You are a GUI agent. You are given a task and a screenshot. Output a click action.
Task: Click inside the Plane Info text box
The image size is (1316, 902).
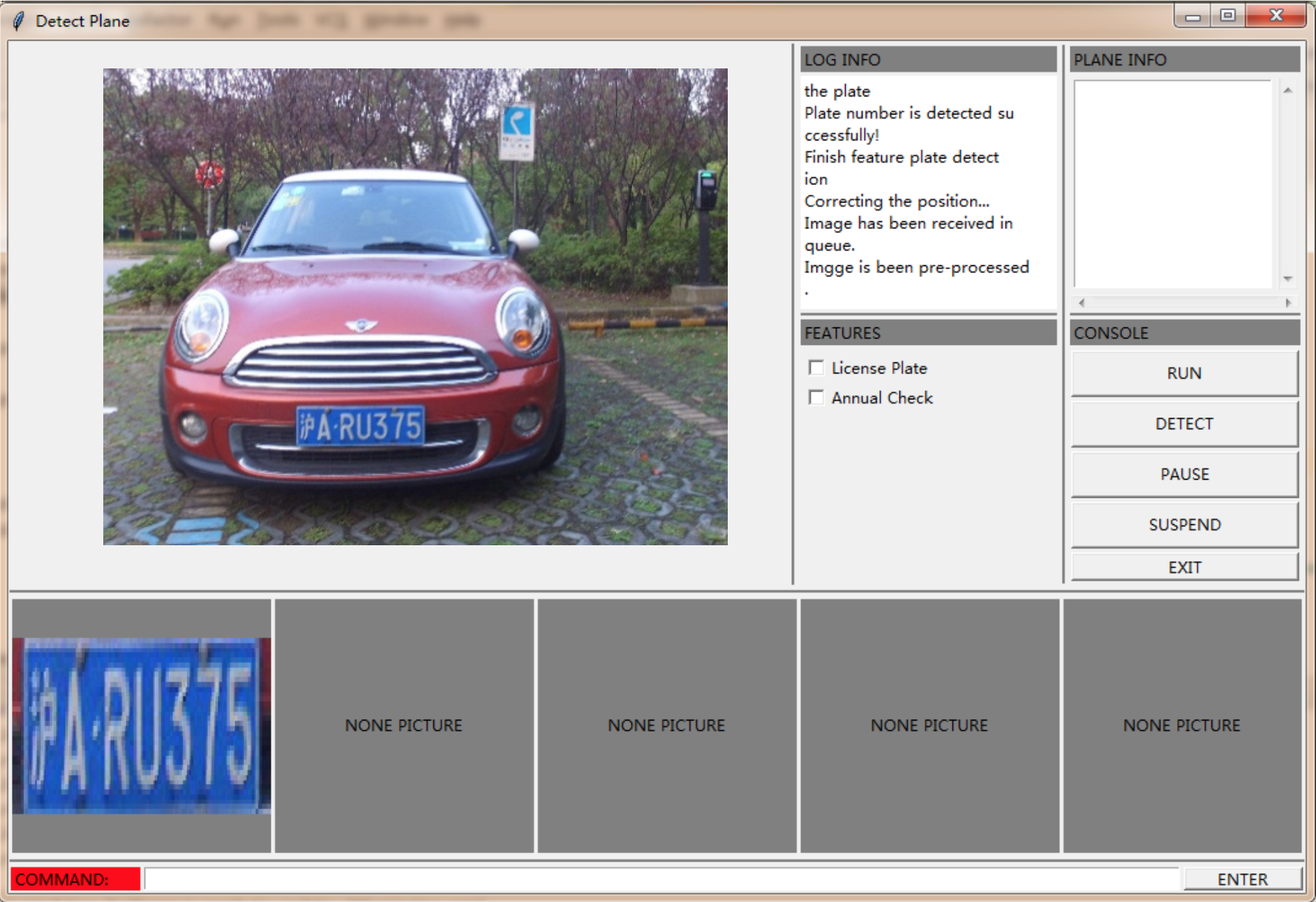point(1173,184)
